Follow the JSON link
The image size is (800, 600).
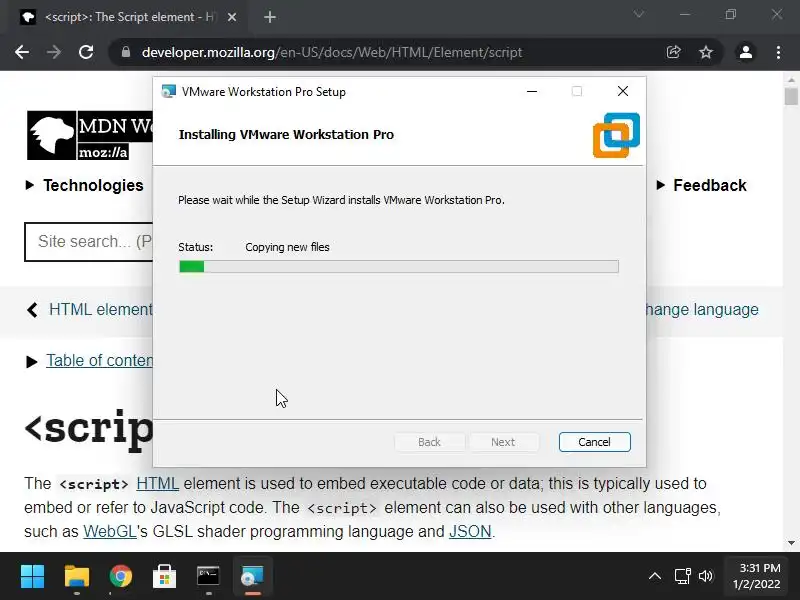470,531
